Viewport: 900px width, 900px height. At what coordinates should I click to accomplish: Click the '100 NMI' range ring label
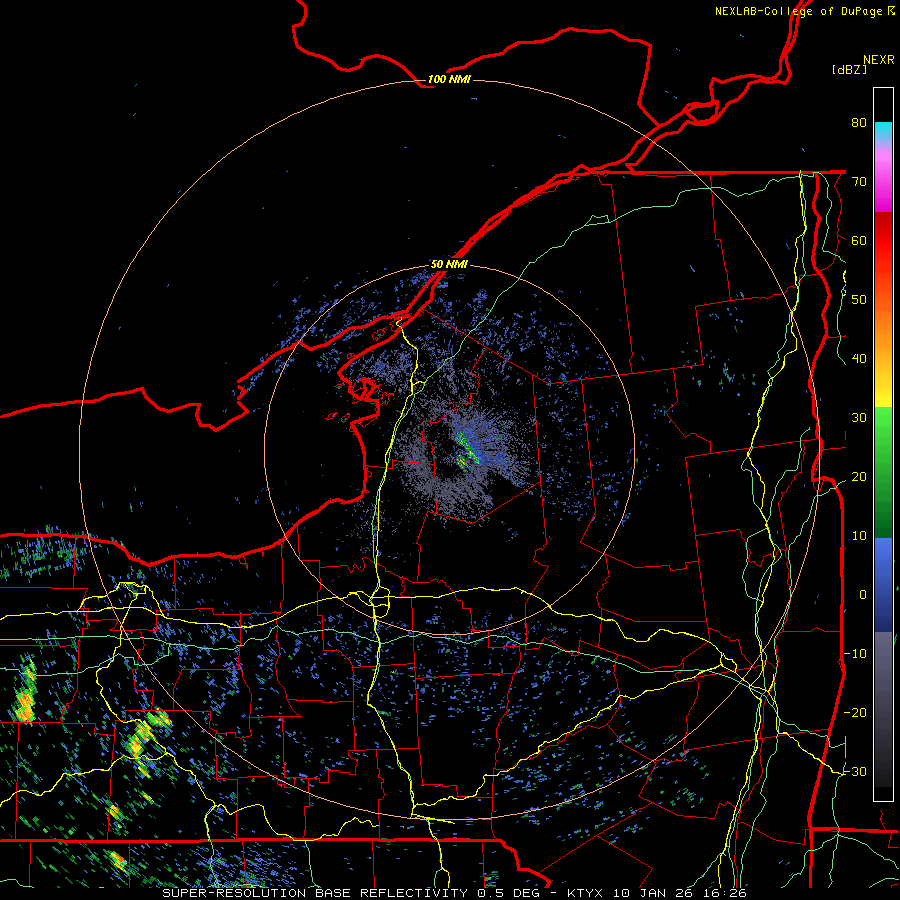[x=449, y=79]
